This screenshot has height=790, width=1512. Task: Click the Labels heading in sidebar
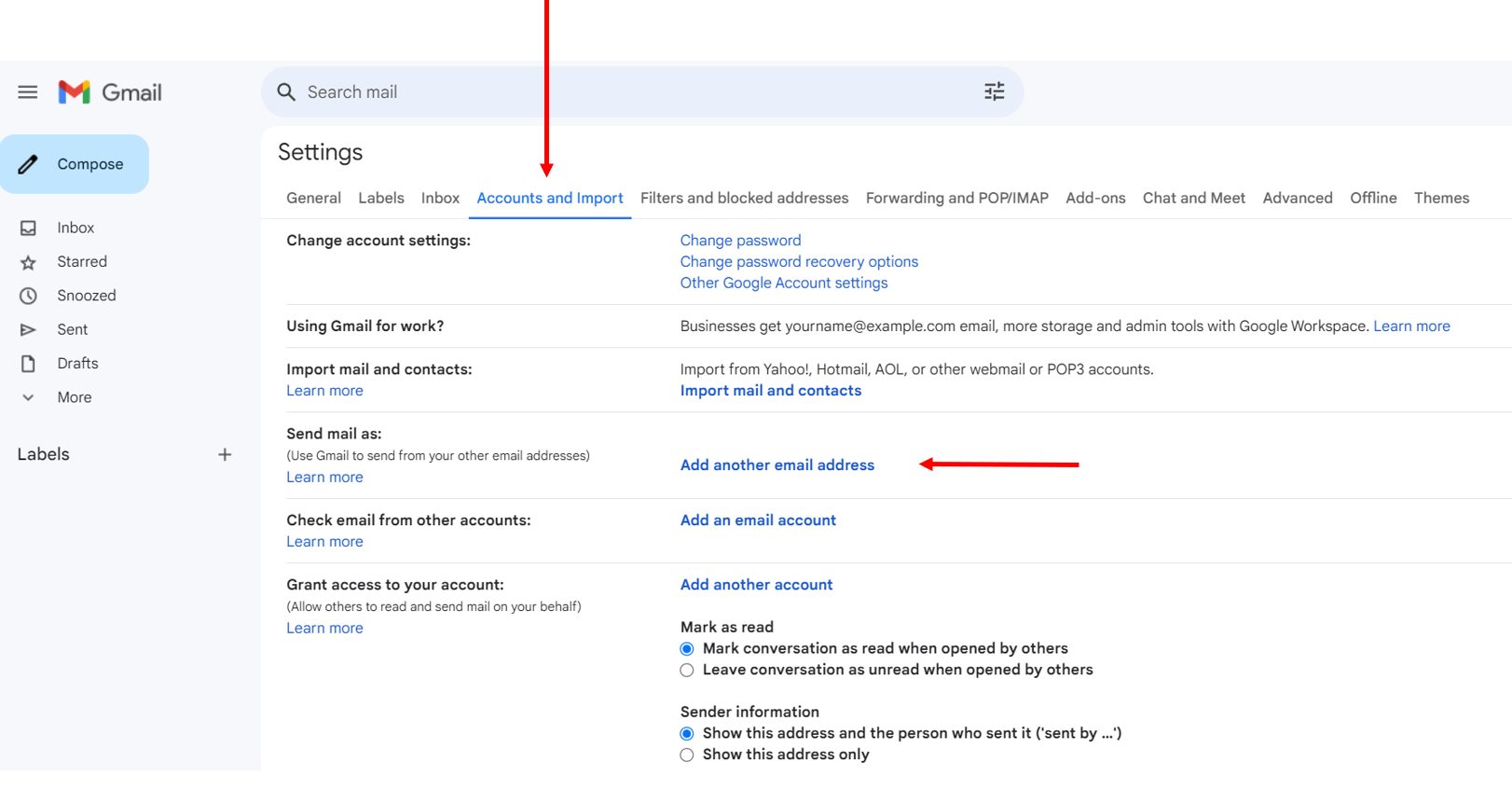click(x=44, y=454)
